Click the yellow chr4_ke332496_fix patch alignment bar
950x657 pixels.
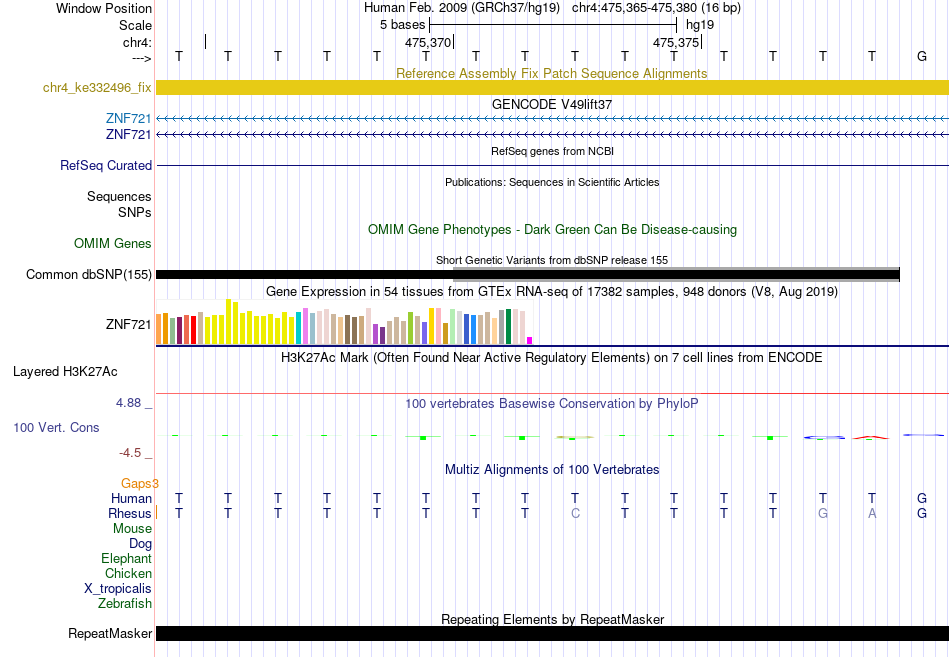pos(553,87)
